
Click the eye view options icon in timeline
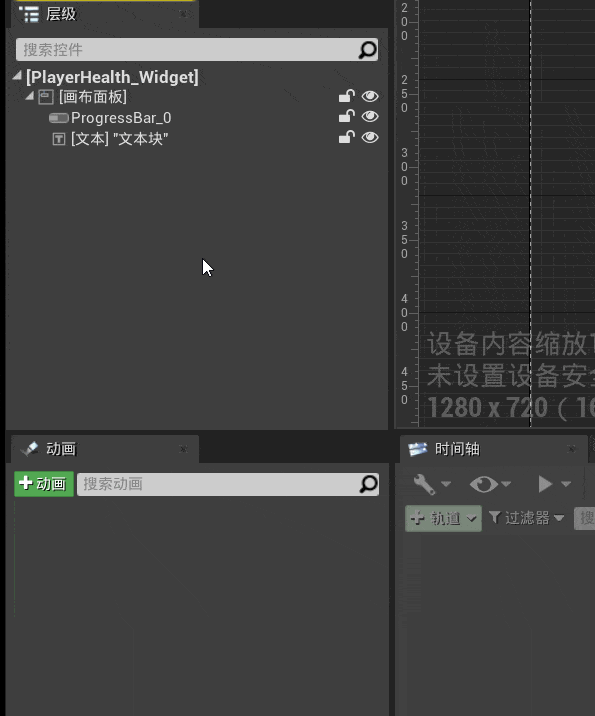pyautogui.click(x=484, y=484)
